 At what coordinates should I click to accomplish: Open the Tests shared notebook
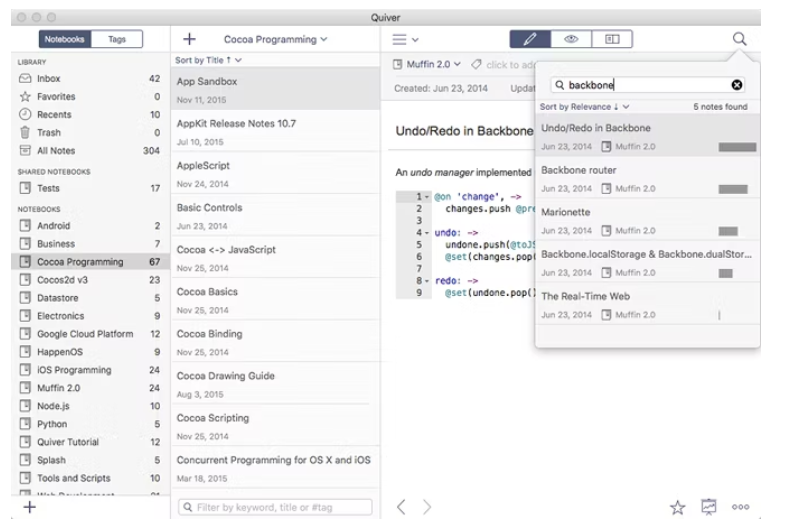pos(90,188)
